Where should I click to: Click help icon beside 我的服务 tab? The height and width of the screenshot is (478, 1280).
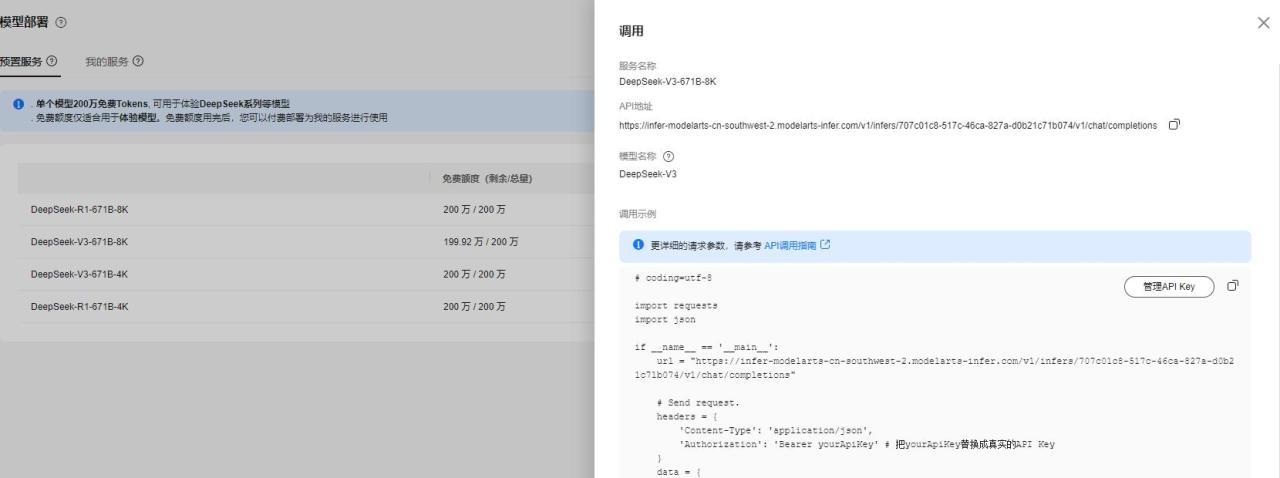tap(137, 62)
